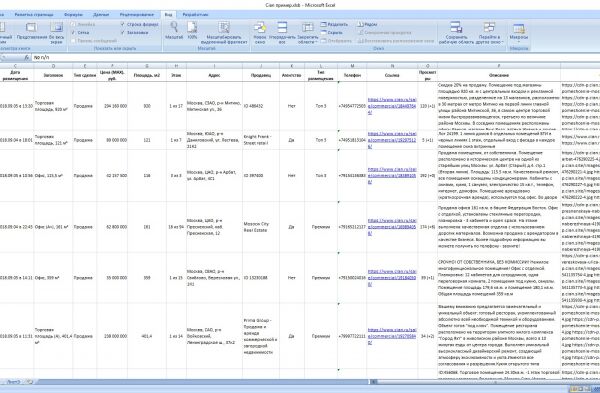Screen dimensions: 600x393
Task: Click the sheet tabs insert-sheet icon
Action: 29,382
